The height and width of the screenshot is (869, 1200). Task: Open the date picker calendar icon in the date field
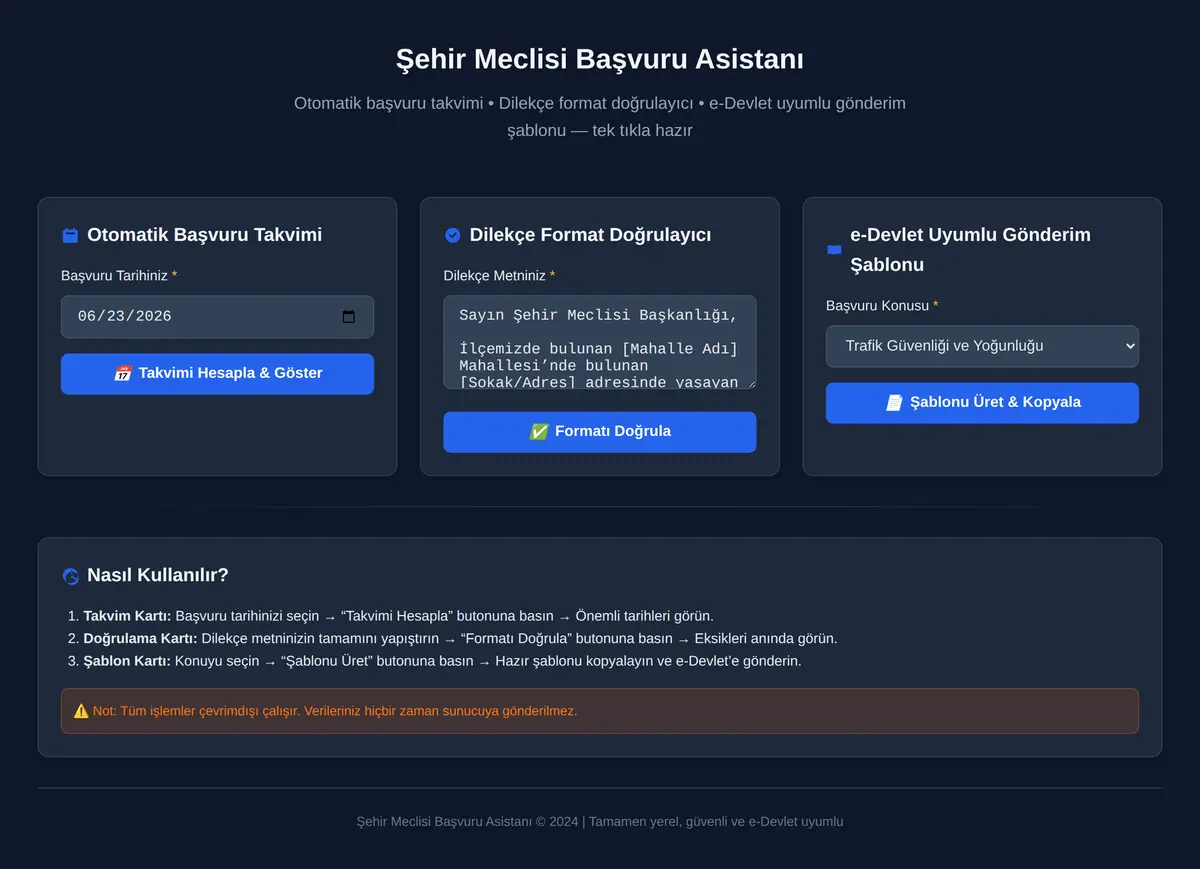pos(349,317)
